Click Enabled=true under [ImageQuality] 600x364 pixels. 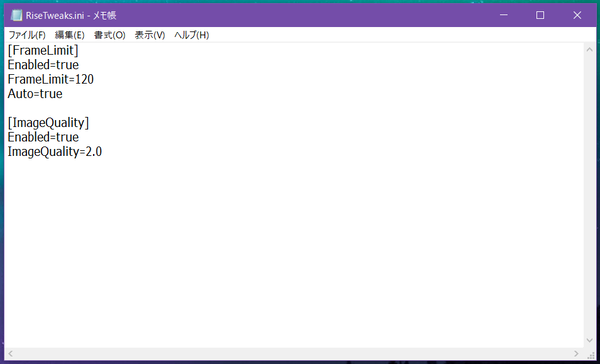pyautogui.click(x=43, y=137)
